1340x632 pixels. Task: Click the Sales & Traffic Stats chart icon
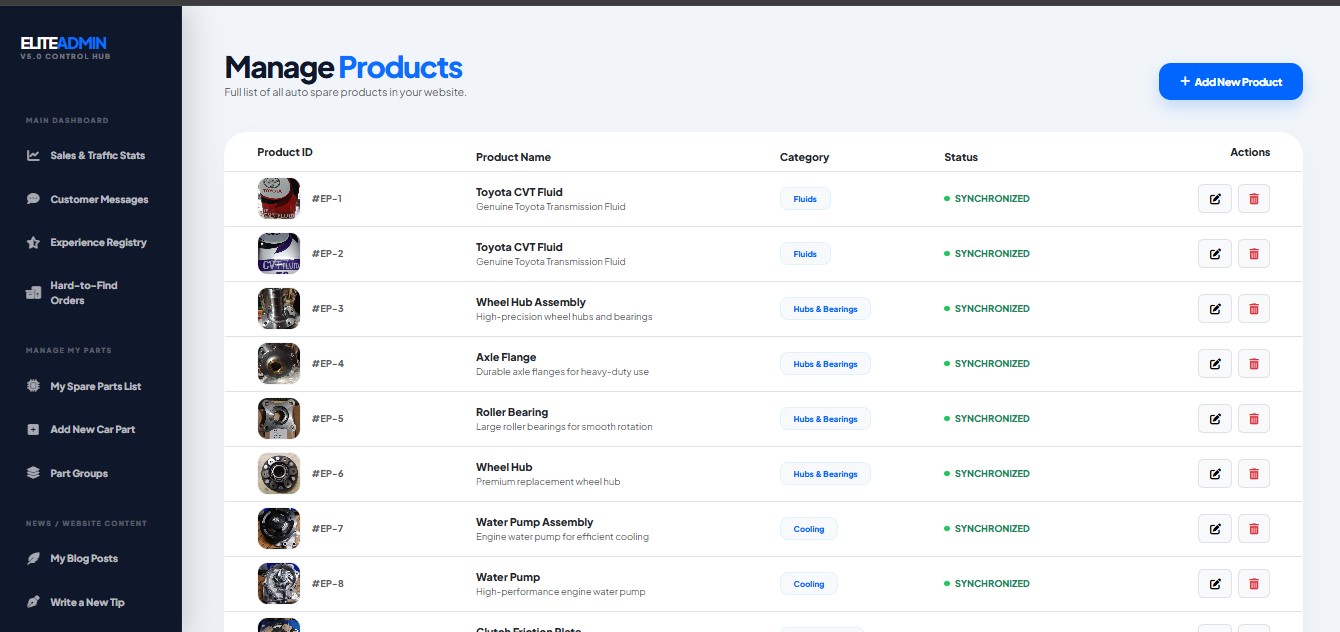33,156
